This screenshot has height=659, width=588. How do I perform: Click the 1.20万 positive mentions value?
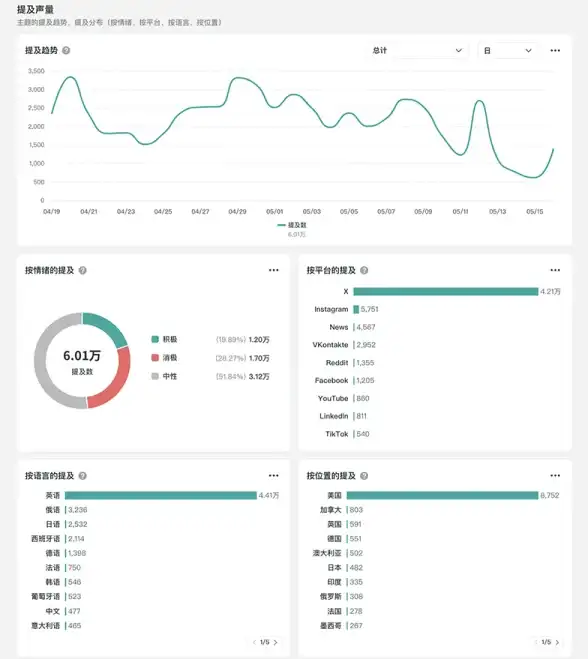[259, 340]
